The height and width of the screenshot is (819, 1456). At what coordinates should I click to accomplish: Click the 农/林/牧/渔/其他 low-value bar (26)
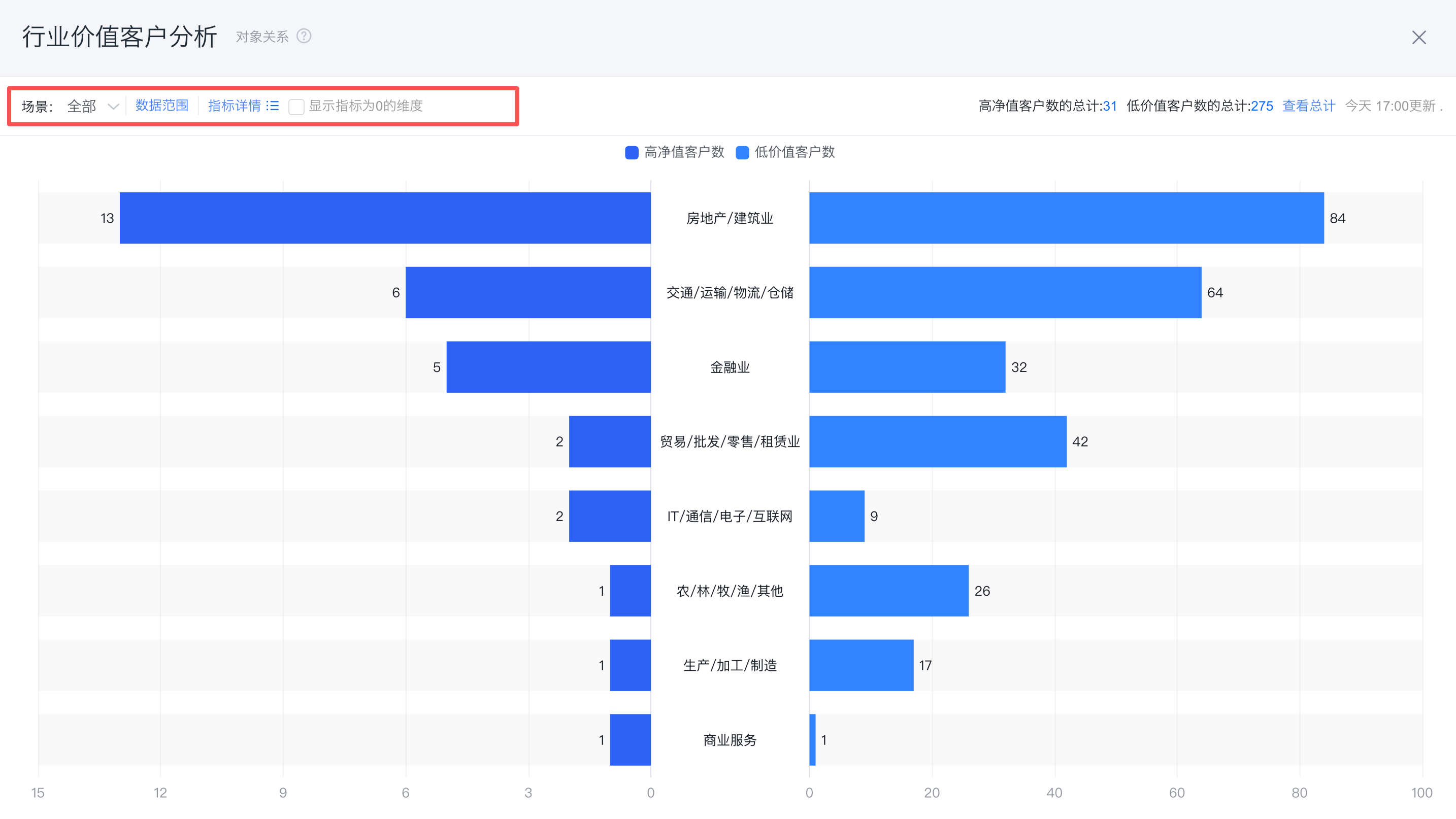tap(888, 591)
